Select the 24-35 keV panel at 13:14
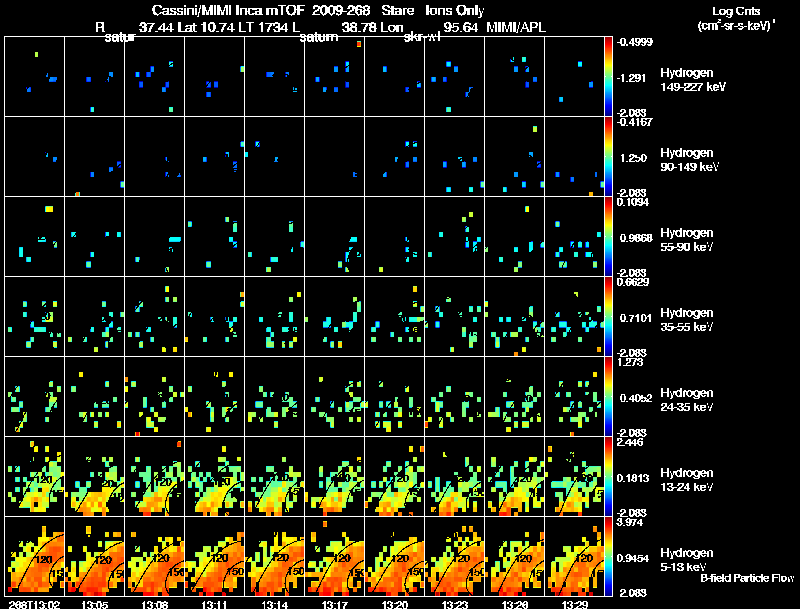This screenshot has width=800, height=609. click(x=274, y=396)
